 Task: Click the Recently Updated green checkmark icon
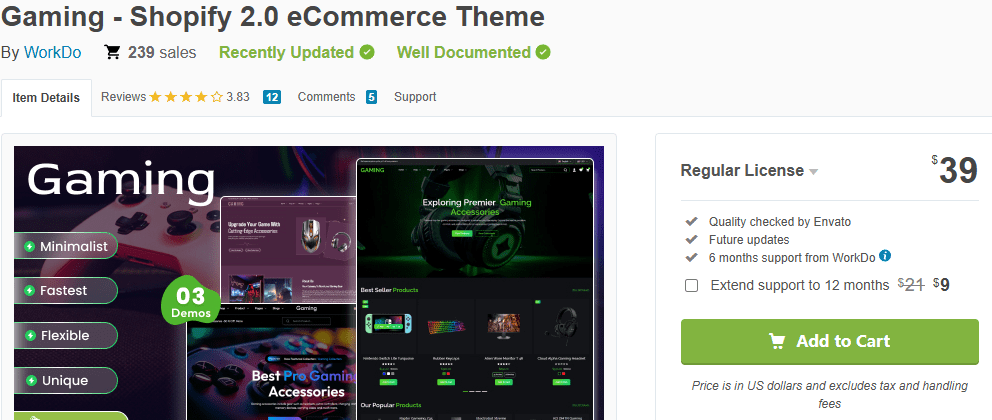pyautogui.click(x=367, y=52)
